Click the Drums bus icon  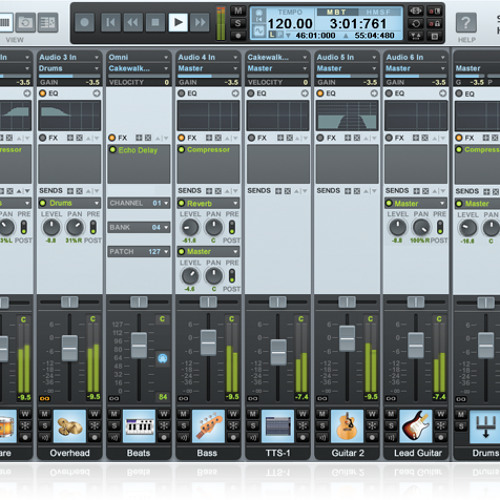click(485, 426)
